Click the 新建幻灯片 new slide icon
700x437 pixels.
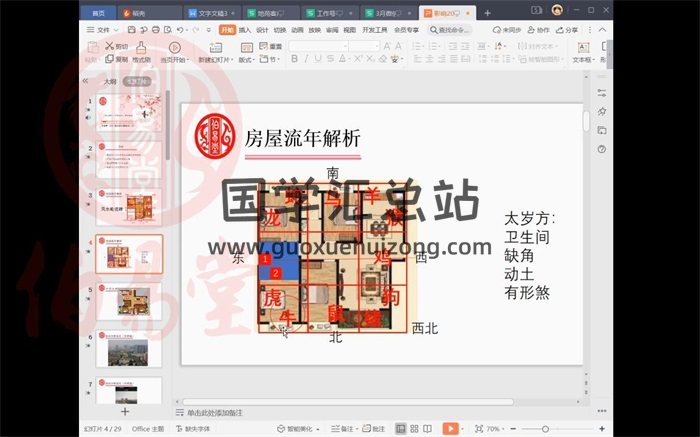point(213,52)
